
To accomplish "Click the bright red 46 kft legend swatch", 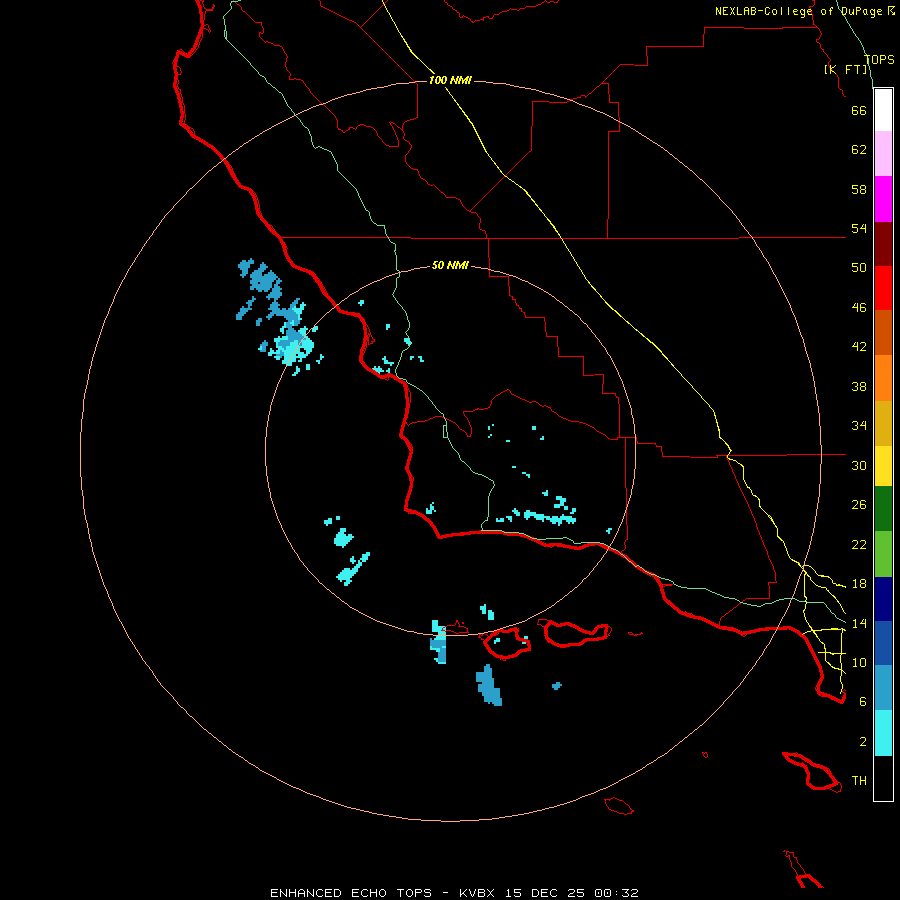I will pos(883,288).
